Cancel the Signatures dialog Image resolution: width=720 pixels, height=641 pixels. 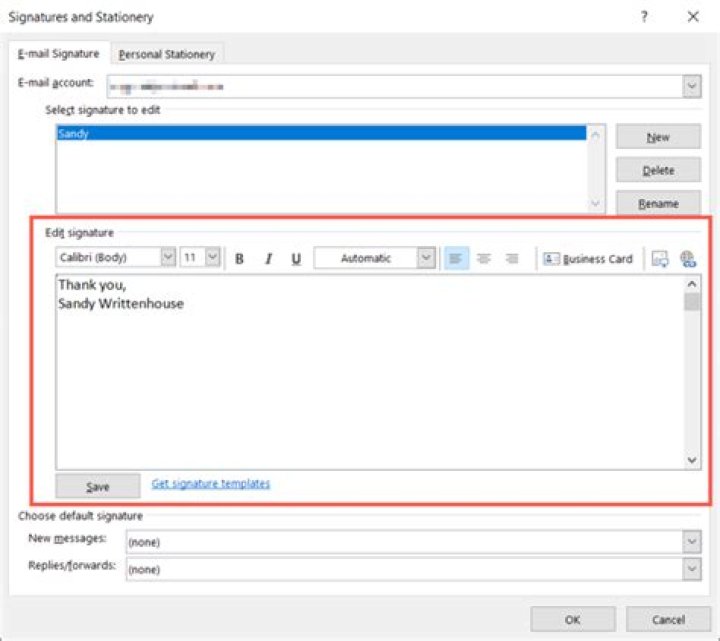[x=668, y=620]
